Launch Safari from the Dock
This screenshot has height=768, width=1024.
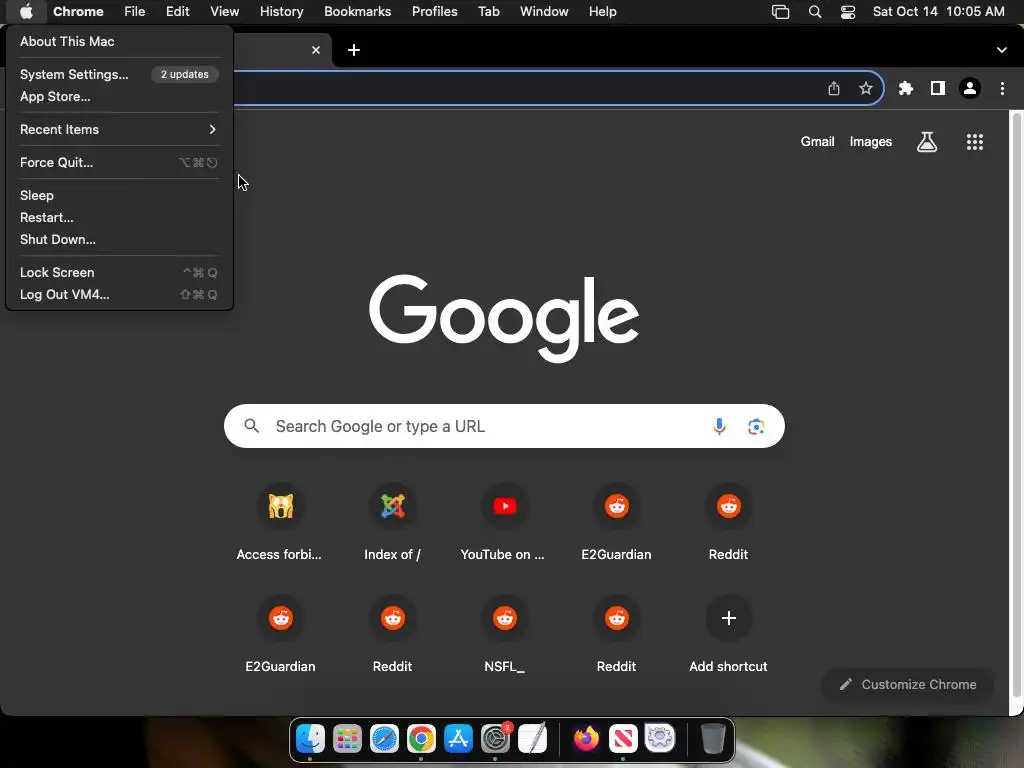pos(384,739)
